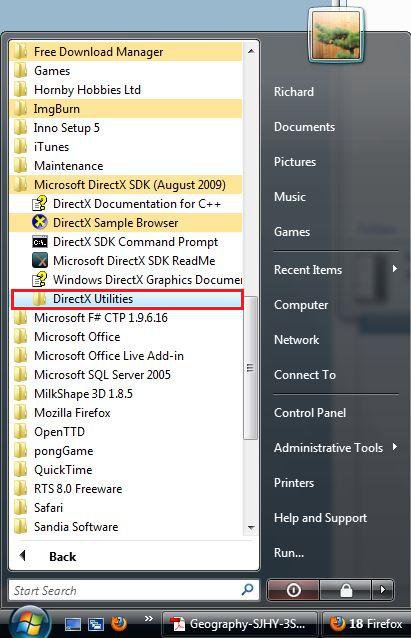Open DirectX Documentation for C++ help icon

coord(39,203)
